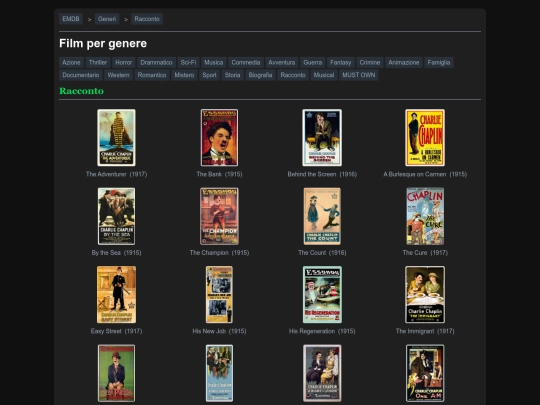Screen dimensions: 540x405
Task: Click the Racconto breadcrumb
Action: click(147, 19)
